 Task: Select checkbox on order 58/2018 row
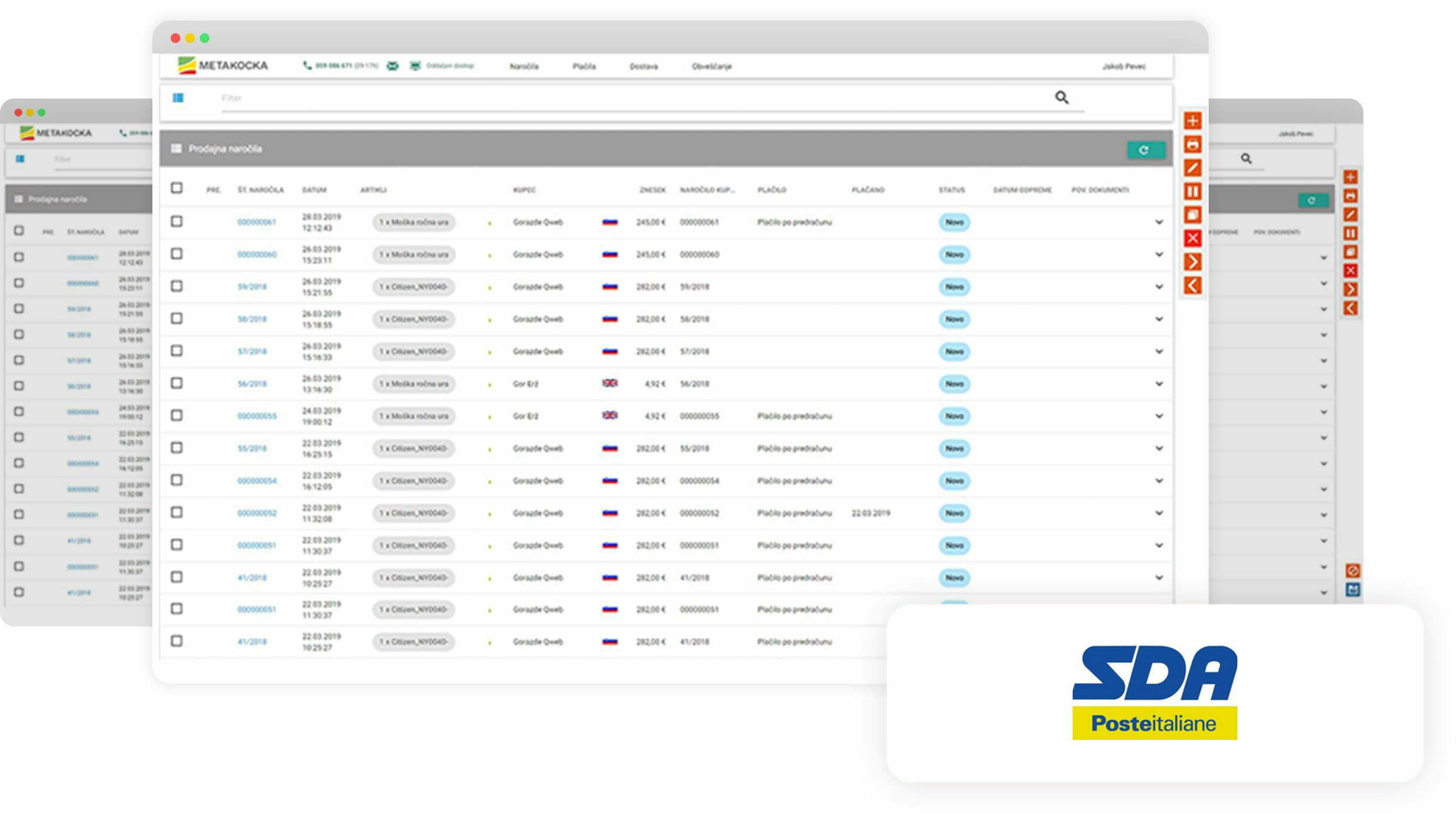tap(176, 318)
